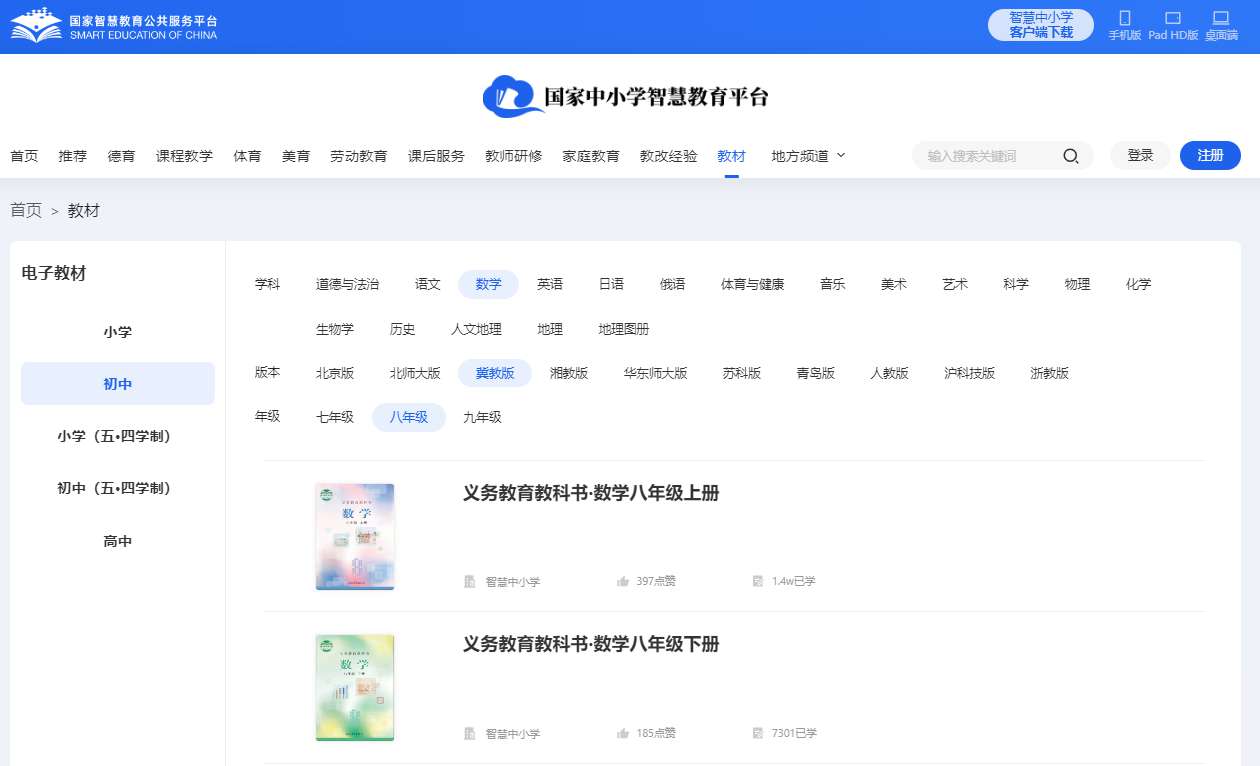This screenshot has height=766, width=1260.
Task: Select 初中（五•四学制） in the sidebar
Action: point(118,488)
